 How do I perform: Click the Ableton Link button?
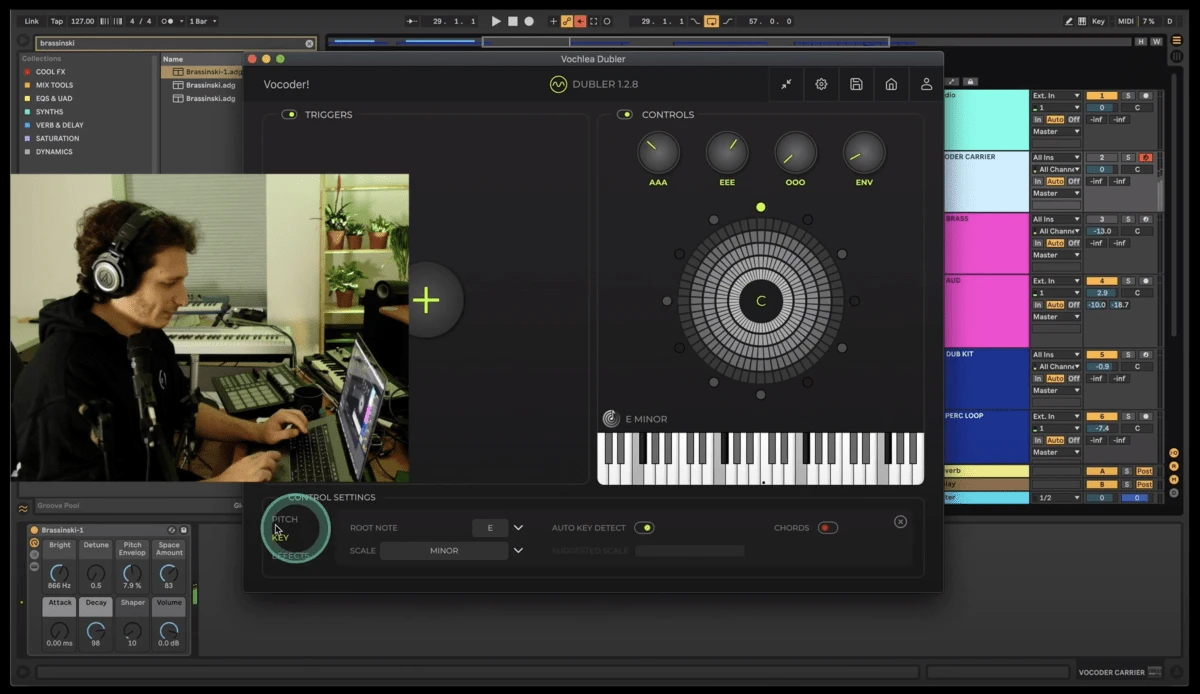32,21
